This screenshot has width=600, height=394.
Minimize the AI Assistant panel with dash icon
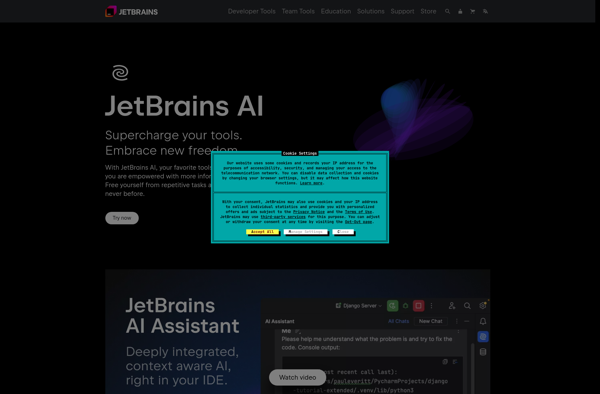click(466, 321)
